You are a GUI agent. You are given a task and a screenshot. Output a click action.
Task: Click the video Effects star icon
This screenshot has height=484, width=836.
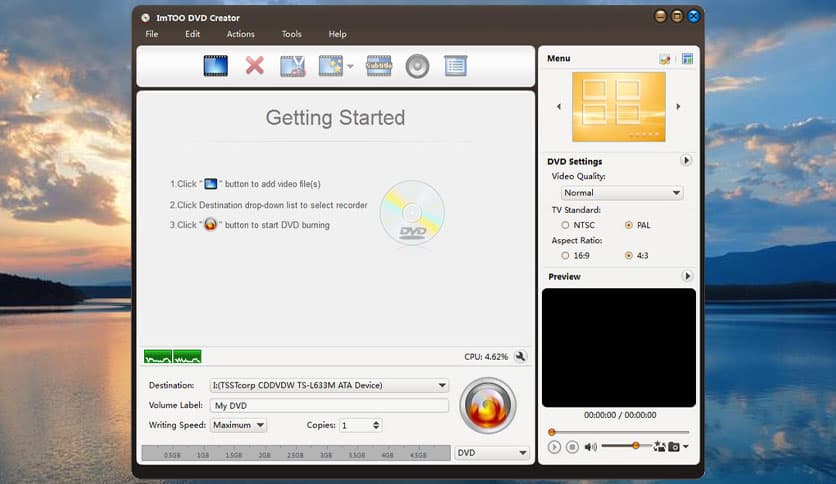(331, 66)
